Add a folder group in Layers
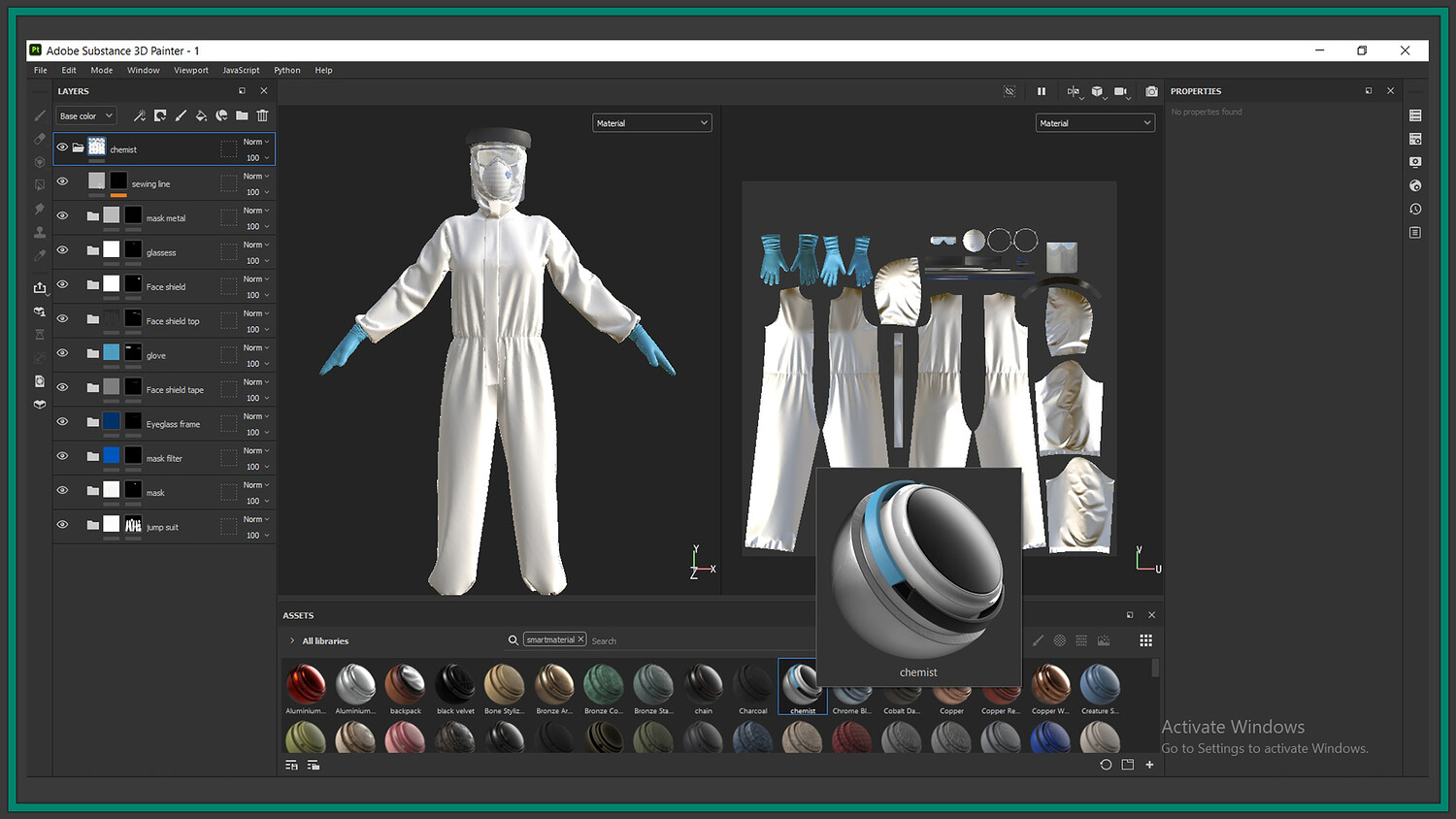 pyautogui.click(x=242, y=115)
